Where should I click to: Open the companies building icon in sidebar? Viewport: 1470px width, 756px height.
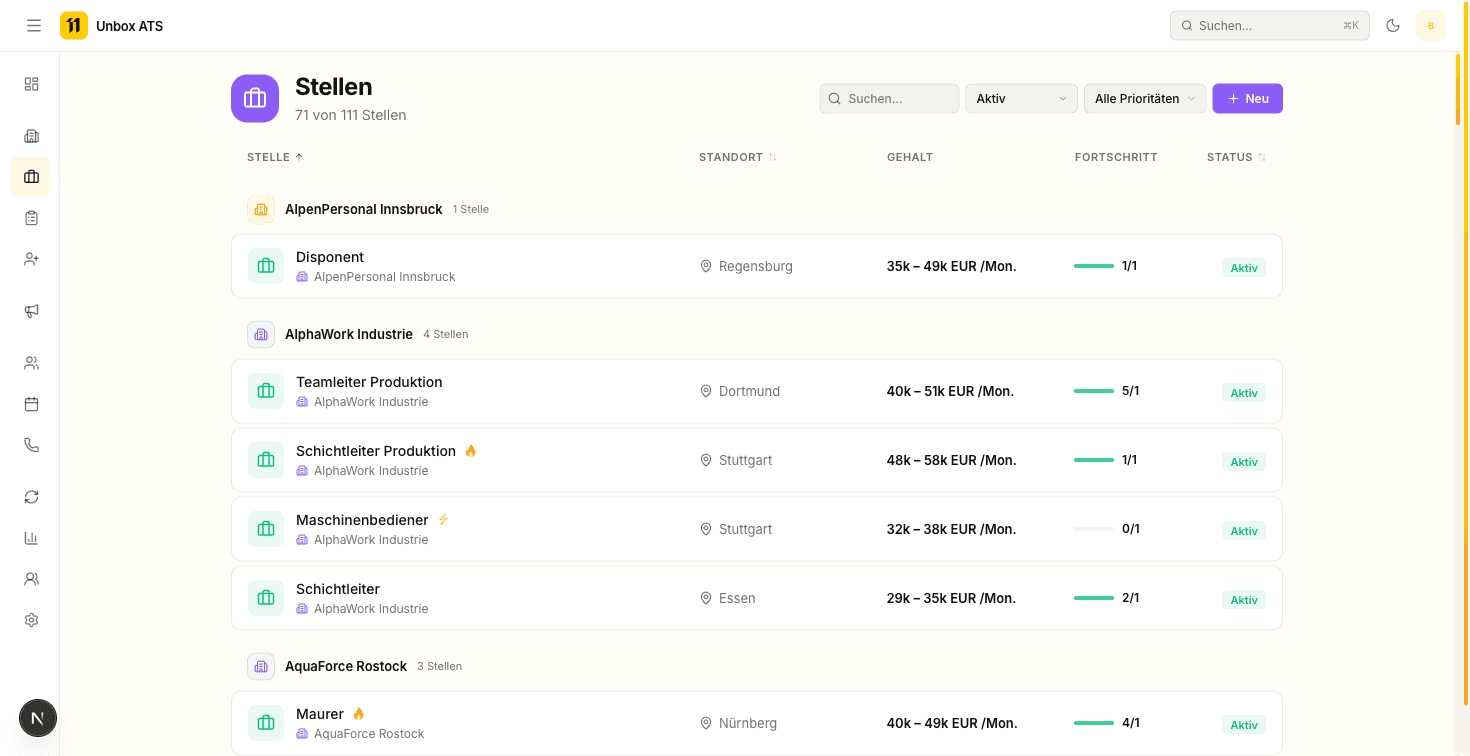pos(31,136)
